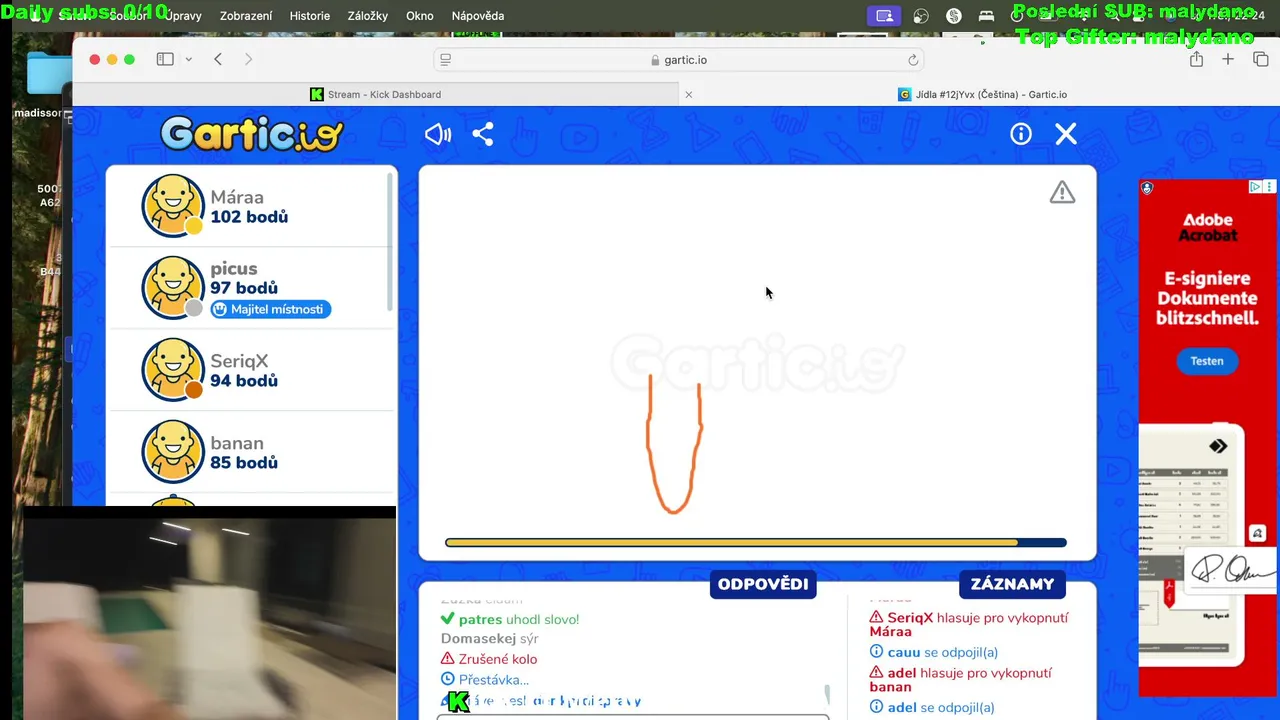The height and width of the screenshot is (720, 1280).
Task: Click Máraa's player avatar
Action: pos(173,206)
